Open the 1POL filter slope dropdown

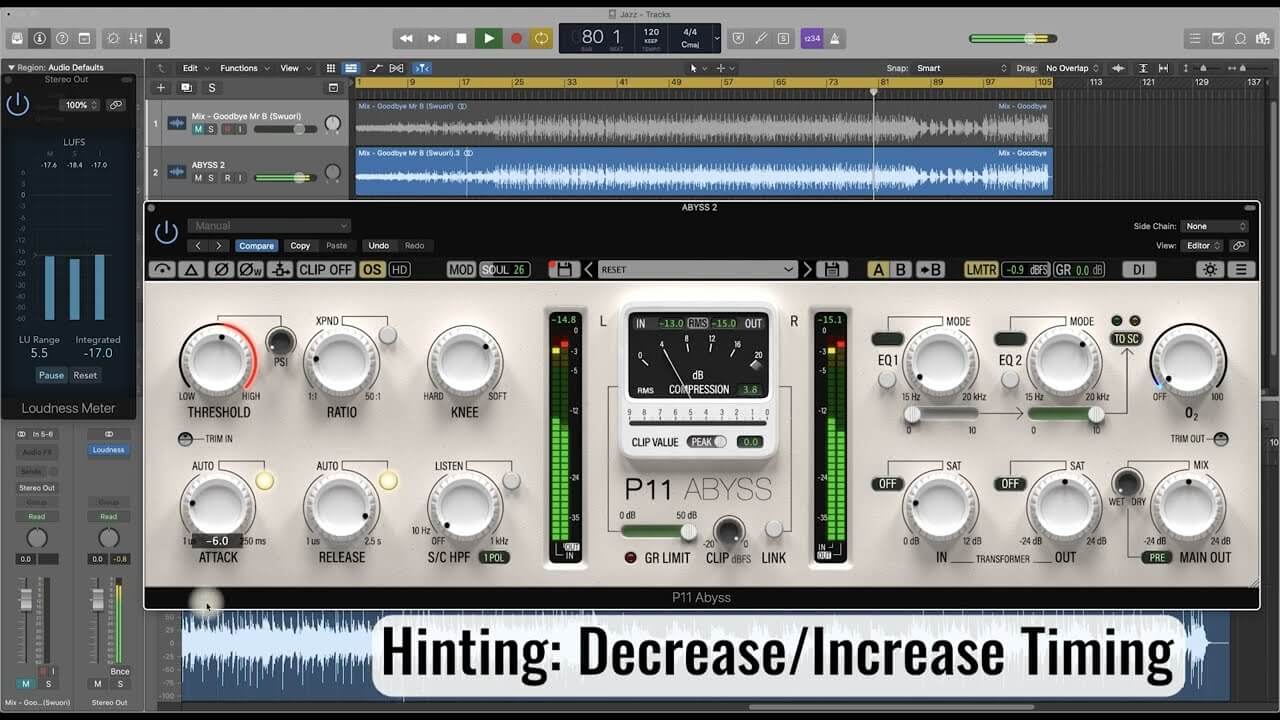(x=494, y=557)
